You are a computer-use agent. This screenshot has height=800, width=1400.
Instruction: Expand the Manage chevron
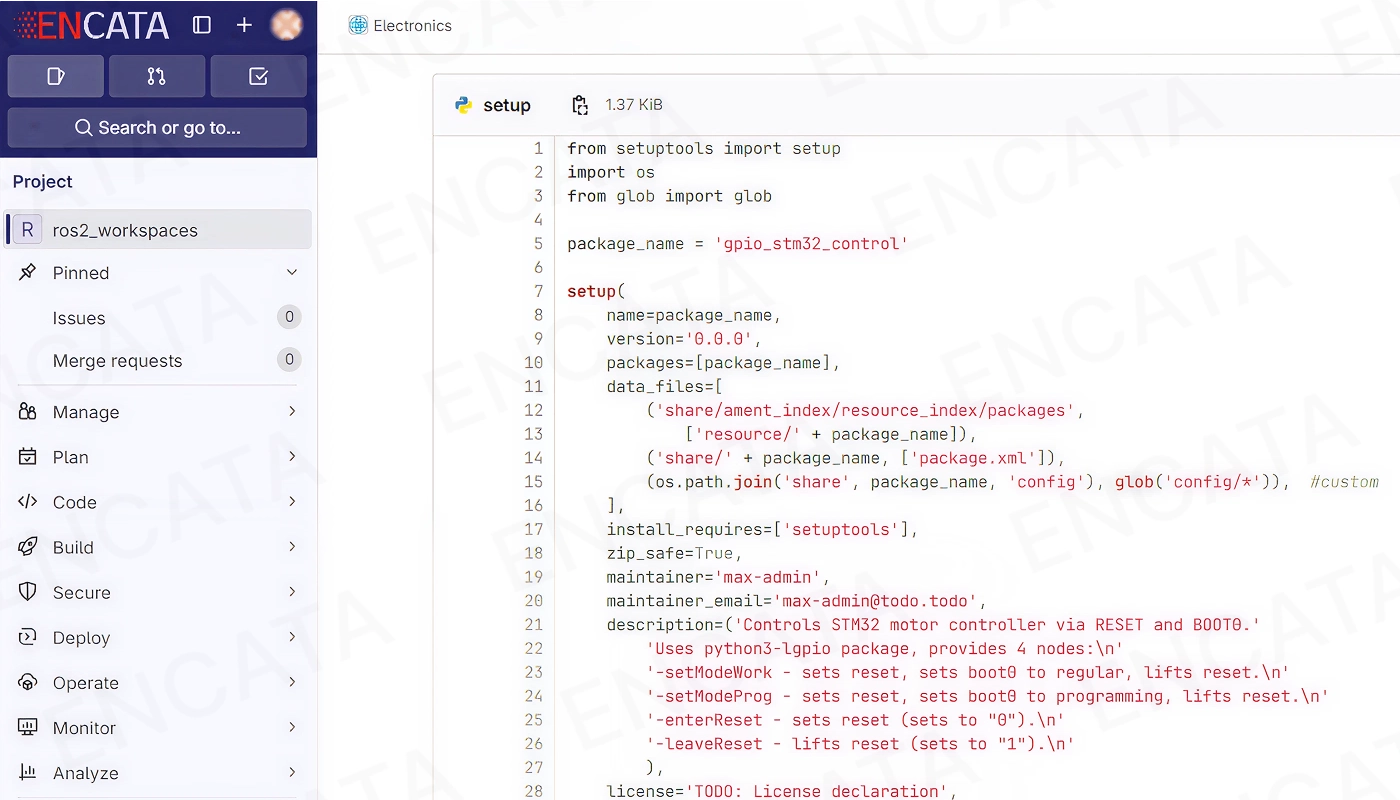[x=292, y=411]
